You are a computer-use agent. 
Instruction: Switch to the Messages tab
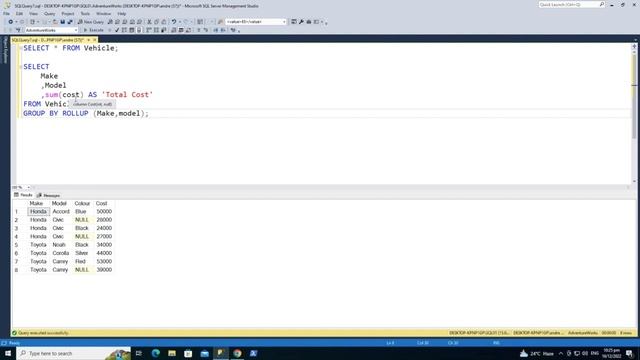[49, 196]
